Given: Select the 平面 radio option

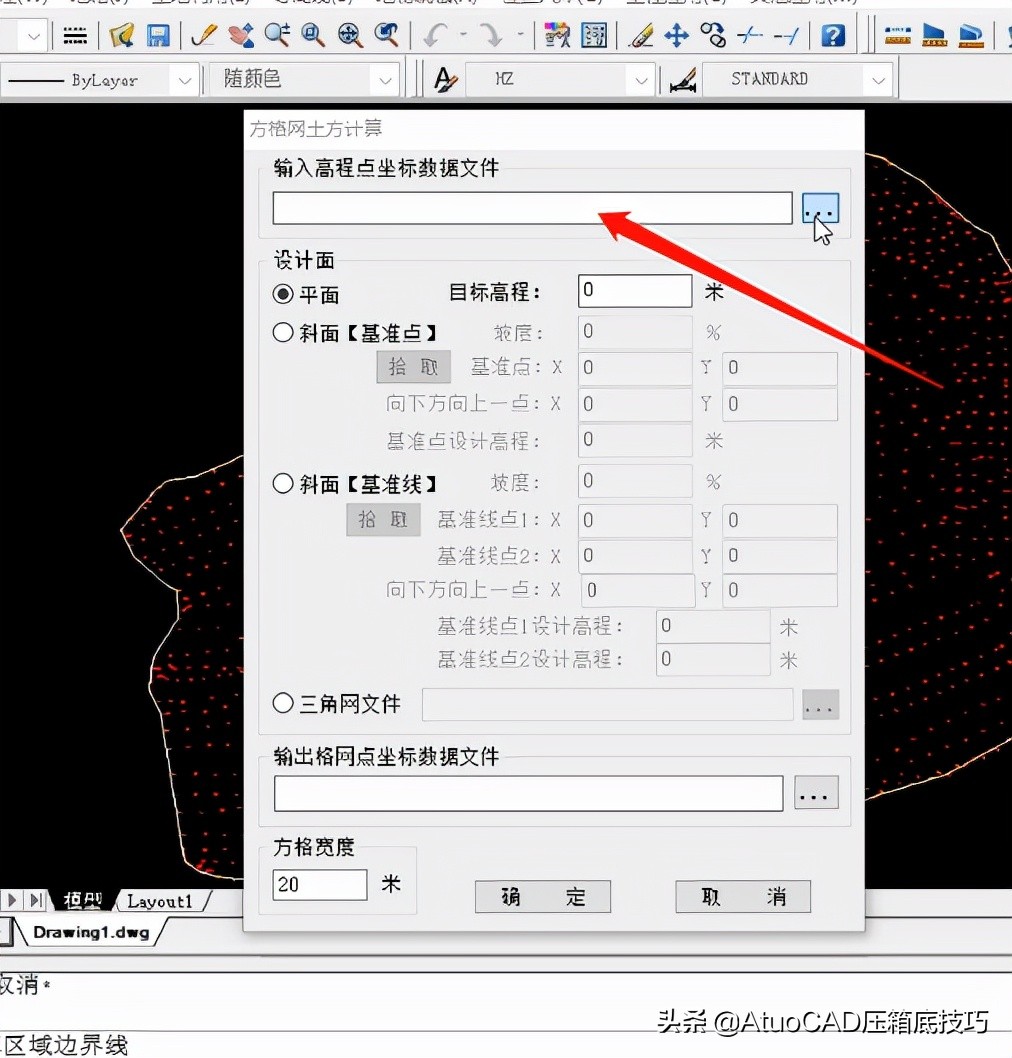Looking at the screenshot, I should click(x=283, y=294).
